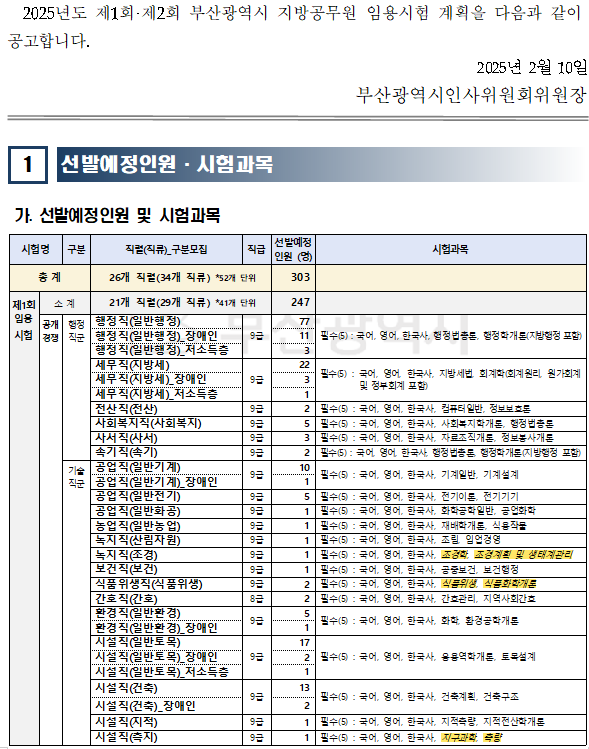Click subjects '지적측량, 지적전산학개론'
Image resolution: width=589 pixels, height=749 pixels.
[493, 722]
